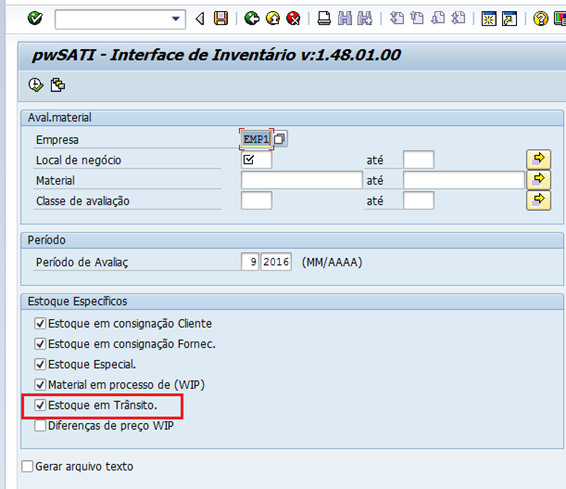Enable Diferenças de preço WIP checkbox
This screenshot has width=566, height=489.
40,425
